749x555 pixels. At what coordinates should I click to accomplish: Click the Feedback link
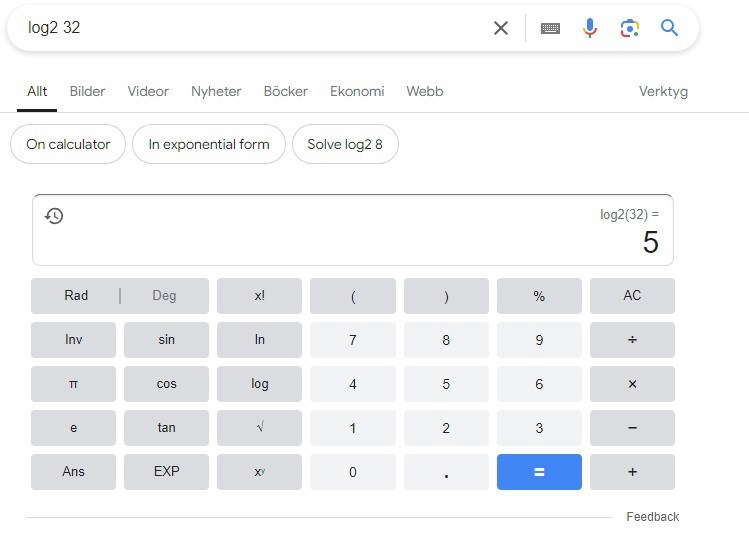tap(652, 517)
